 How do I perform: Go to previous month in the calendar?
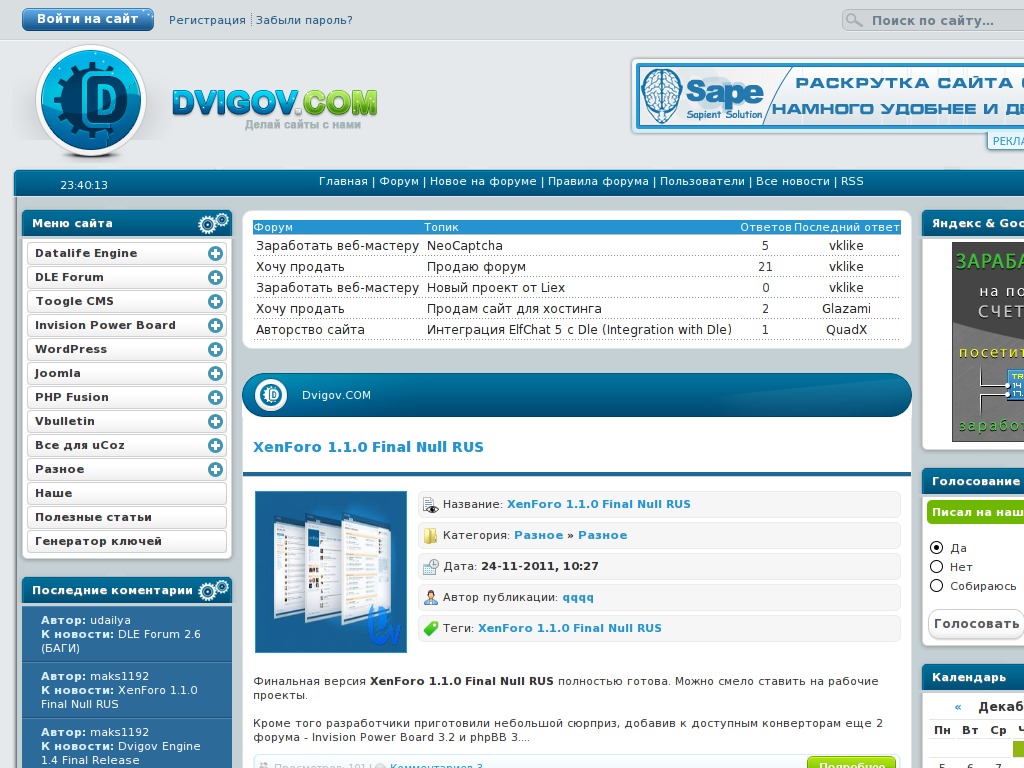(x=958, y=707)
